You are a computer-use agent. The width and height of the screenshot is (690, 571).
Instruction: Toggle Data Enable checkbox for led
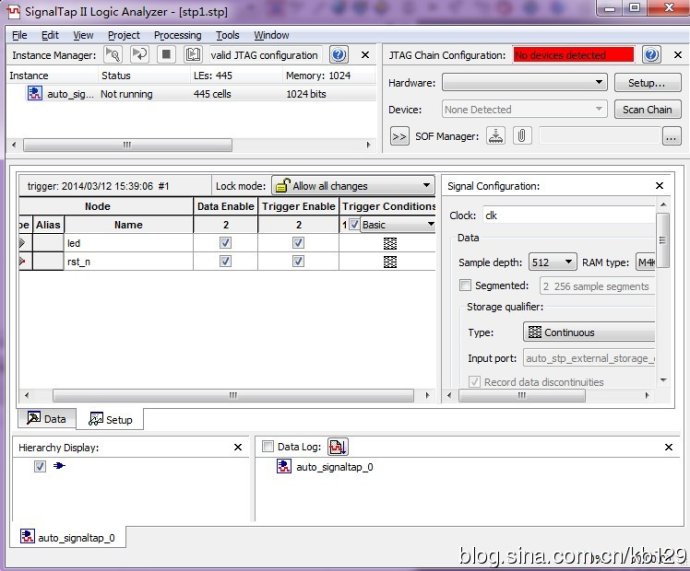pyautogui.click(x=225, y=243)
